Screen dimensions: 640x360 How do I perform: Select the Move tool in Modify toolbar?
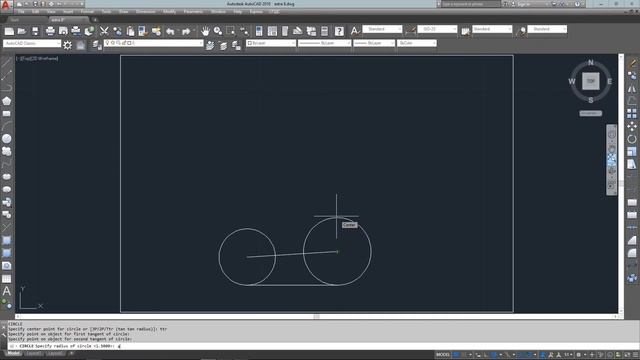coord(632,126)
